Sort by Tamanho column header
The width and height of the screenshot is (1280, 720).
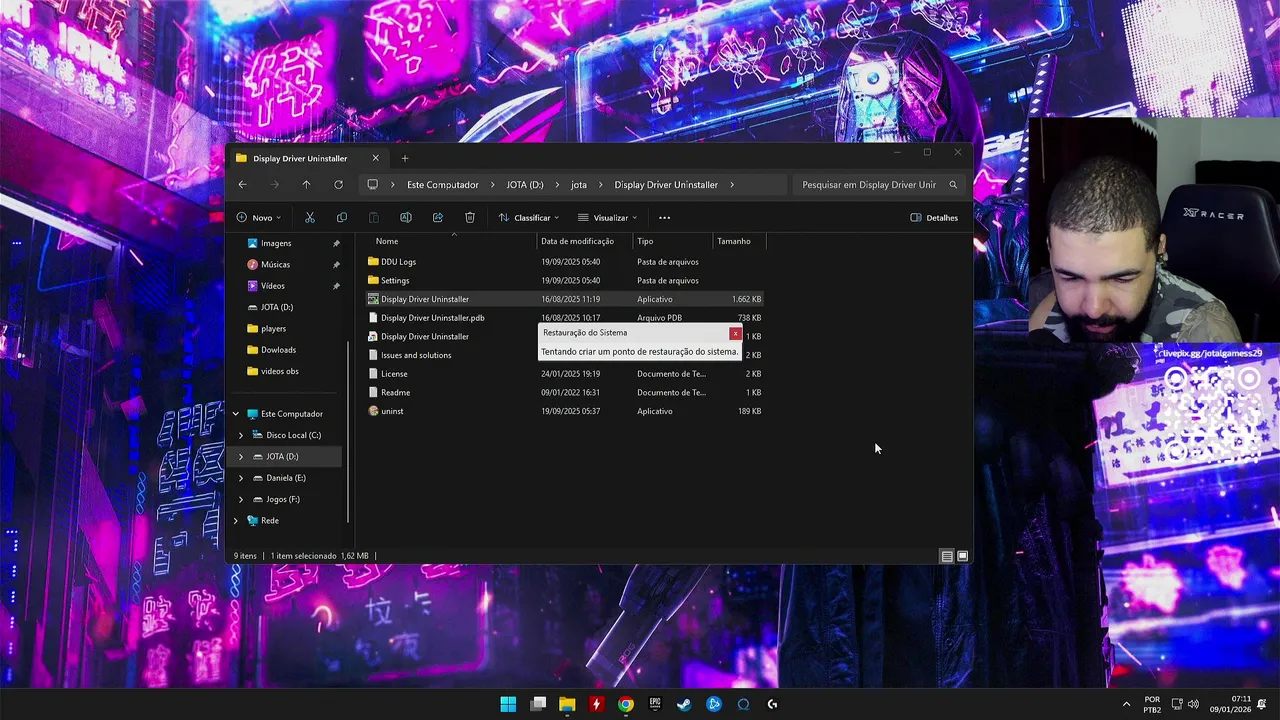pyautogui.click(x=733, y=241)
